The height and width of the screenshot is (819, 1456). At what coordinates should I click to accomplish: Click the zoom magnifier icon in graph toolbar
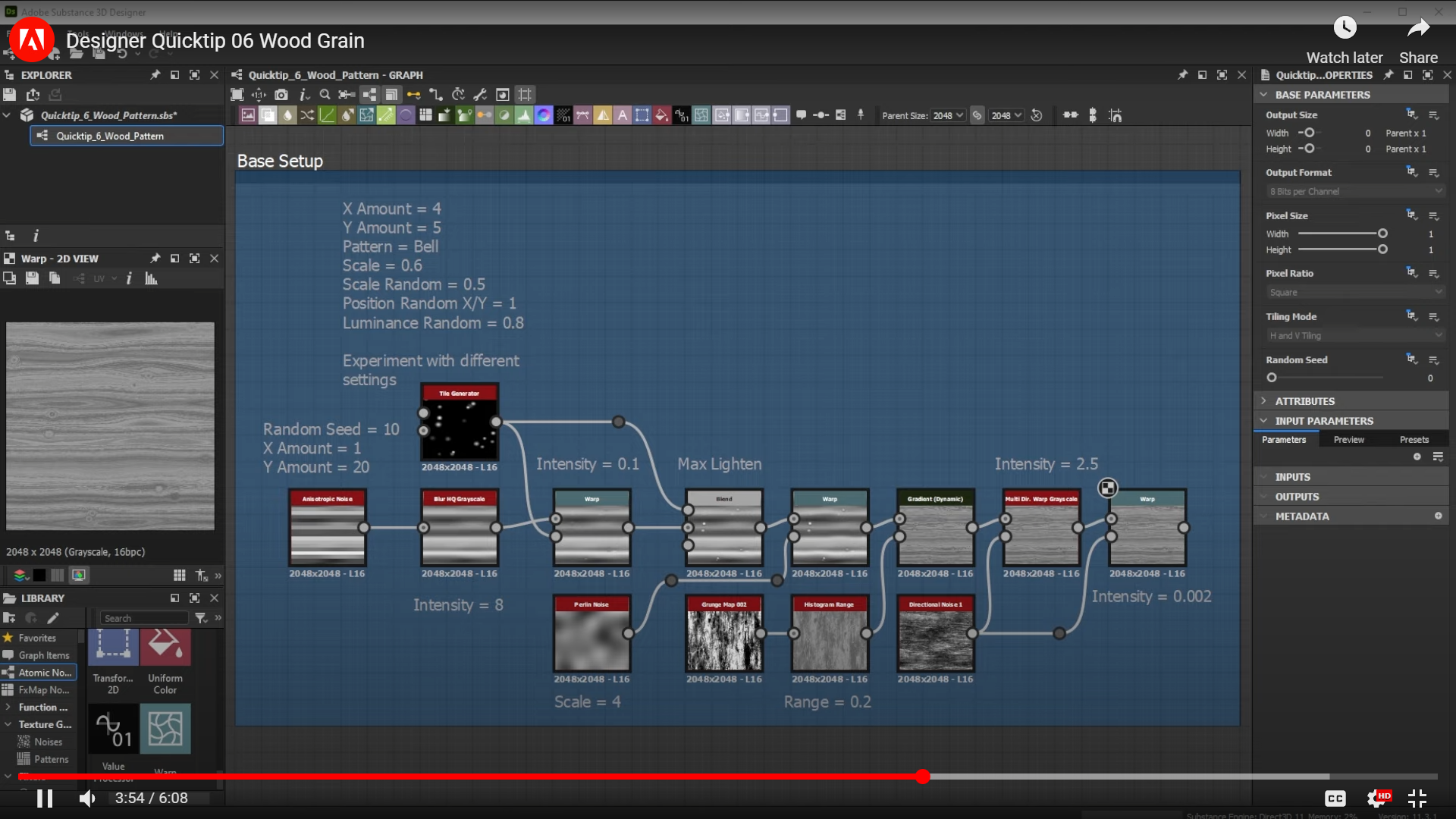point(325,95)
